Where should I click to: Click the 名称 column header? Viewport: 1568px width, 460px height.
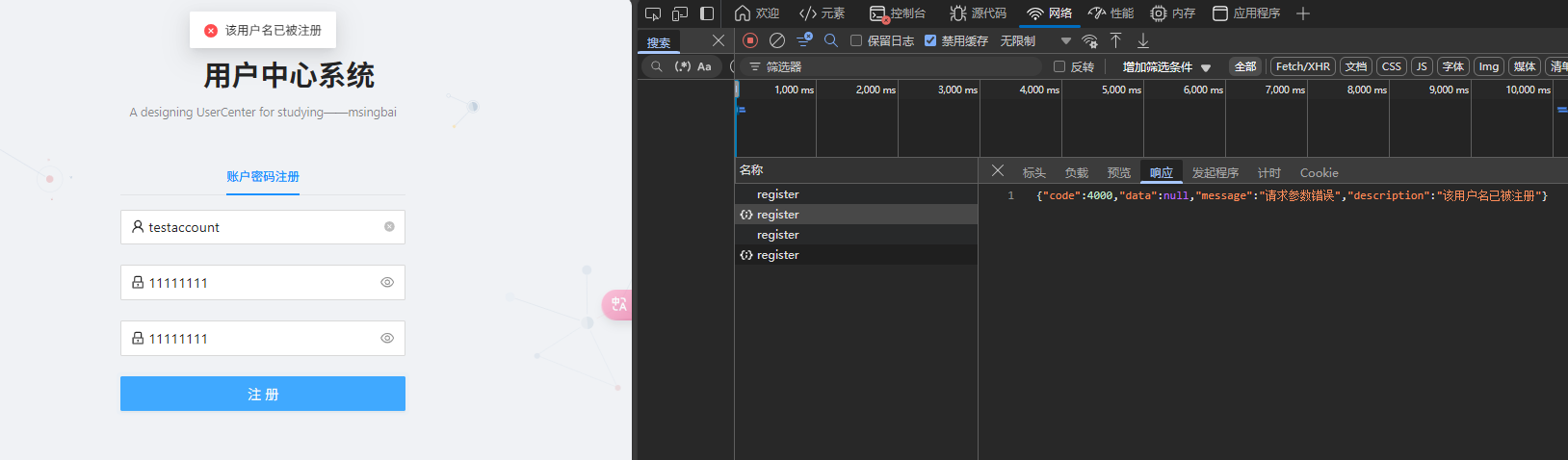(x=856, y=170)
